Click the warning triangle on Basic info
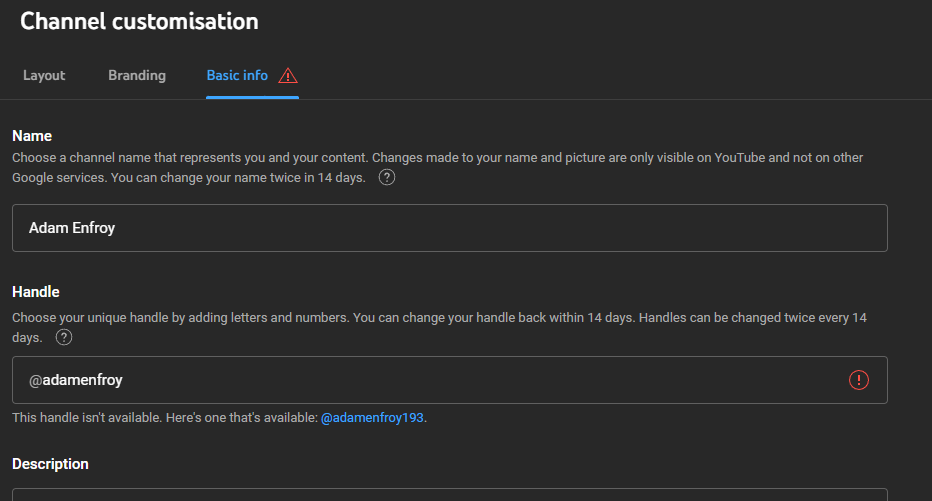Image resolution: width=932 pixels, height=501 pixels. coord(288,75)
